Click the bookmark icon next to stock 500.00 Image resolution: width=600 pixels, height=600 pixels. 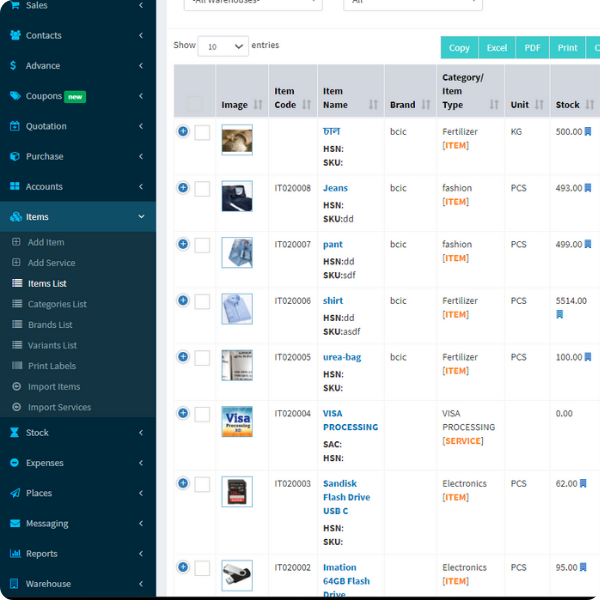click(x=588, y=132)
